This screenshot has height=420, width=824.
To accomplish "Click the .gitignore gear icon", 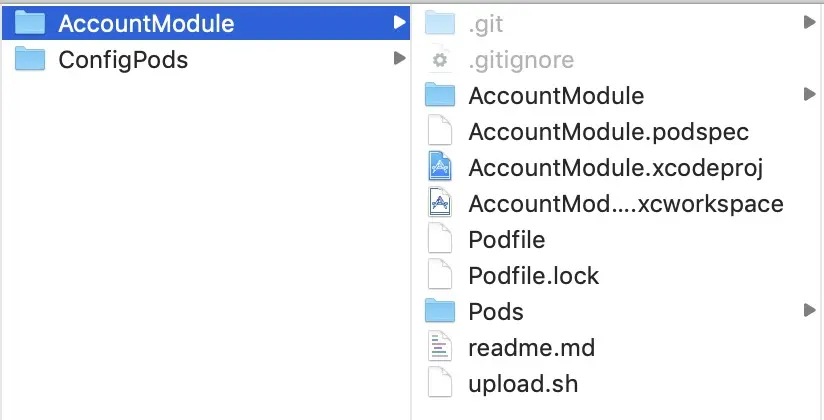I will pyautogui.click(x=440, y=60).
